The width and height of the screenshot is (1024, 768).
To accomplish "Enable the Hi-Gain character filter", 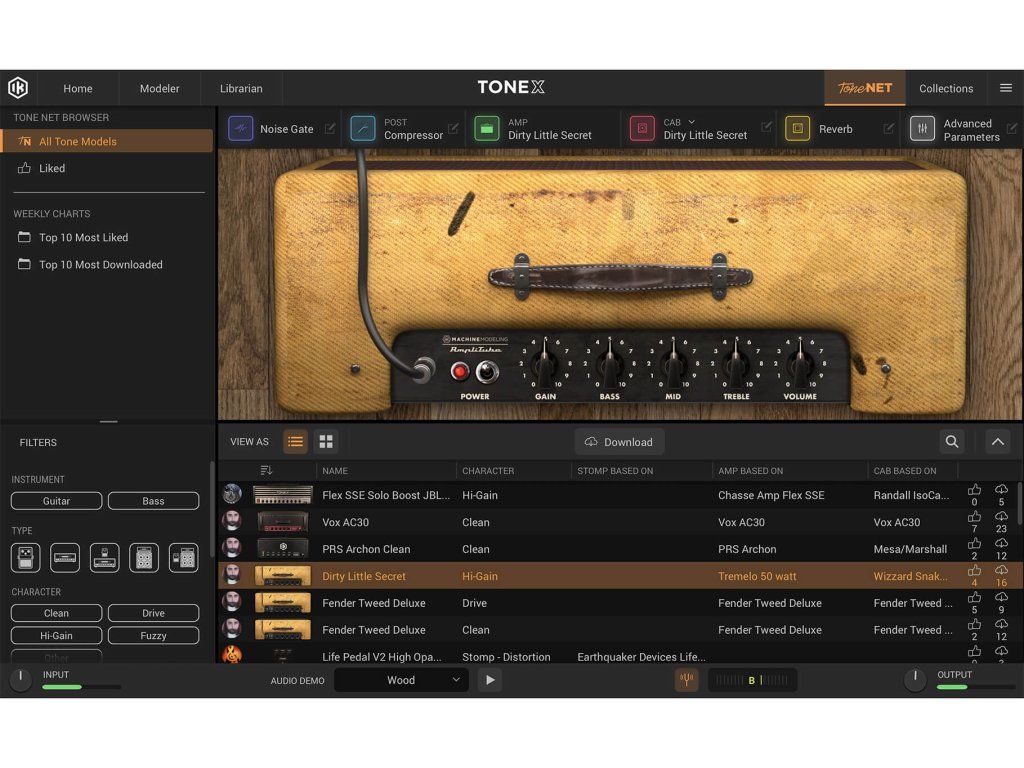I will point(57,635).
